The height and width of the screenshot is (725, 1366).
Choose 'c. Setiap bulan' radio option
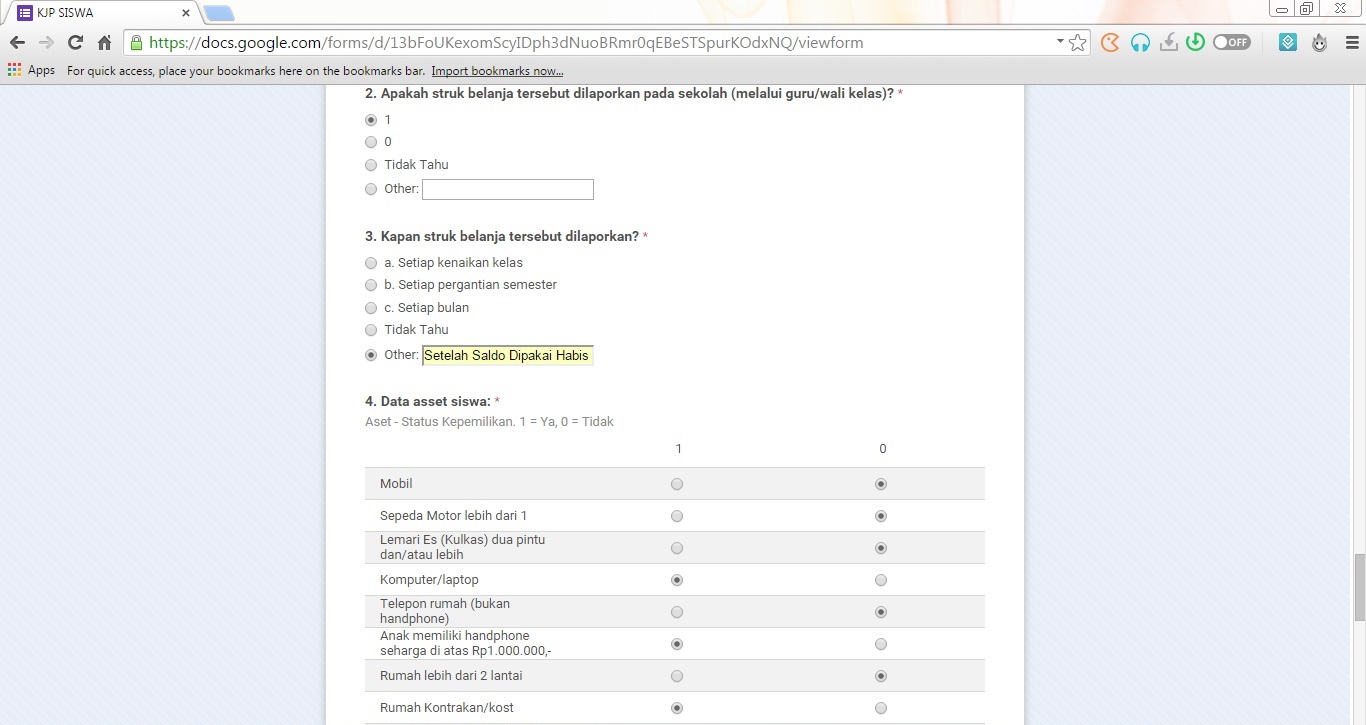pos(371,308)
